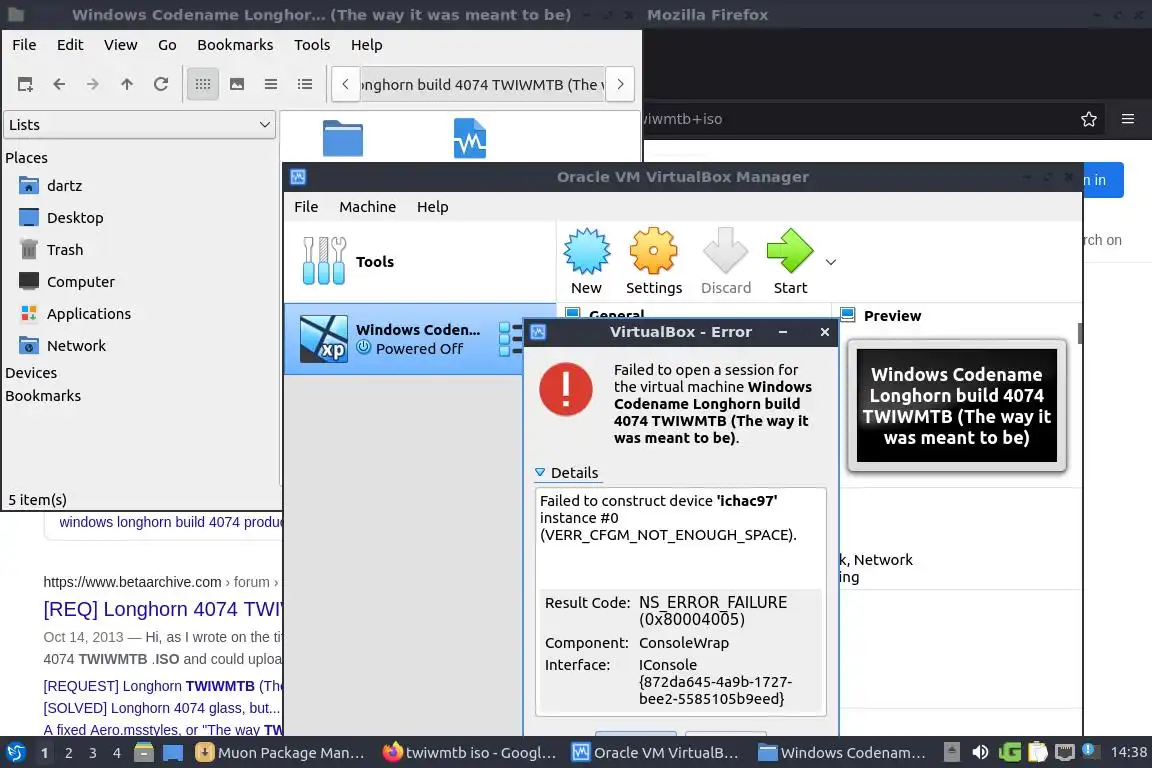Open the [REQ] Longhorn 4074 search result
This screenshot has height=768, width=1152.
[163, 609]
